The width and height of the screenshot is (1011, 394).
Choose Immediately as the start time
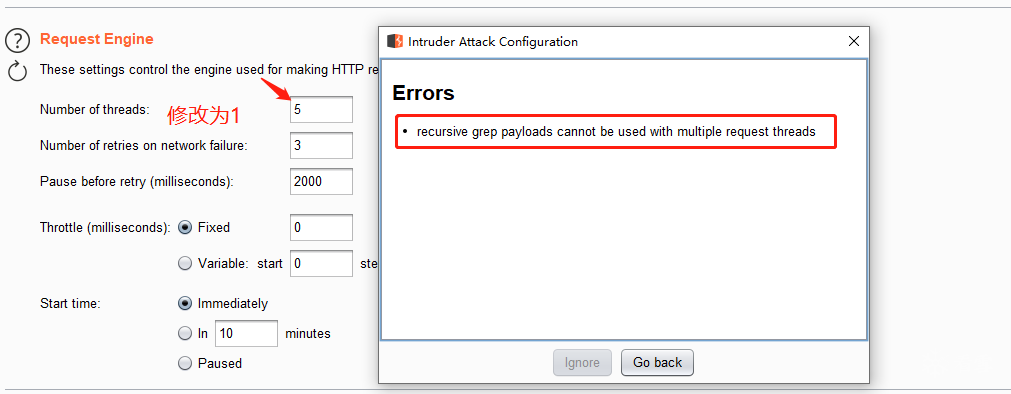[185, 303]
